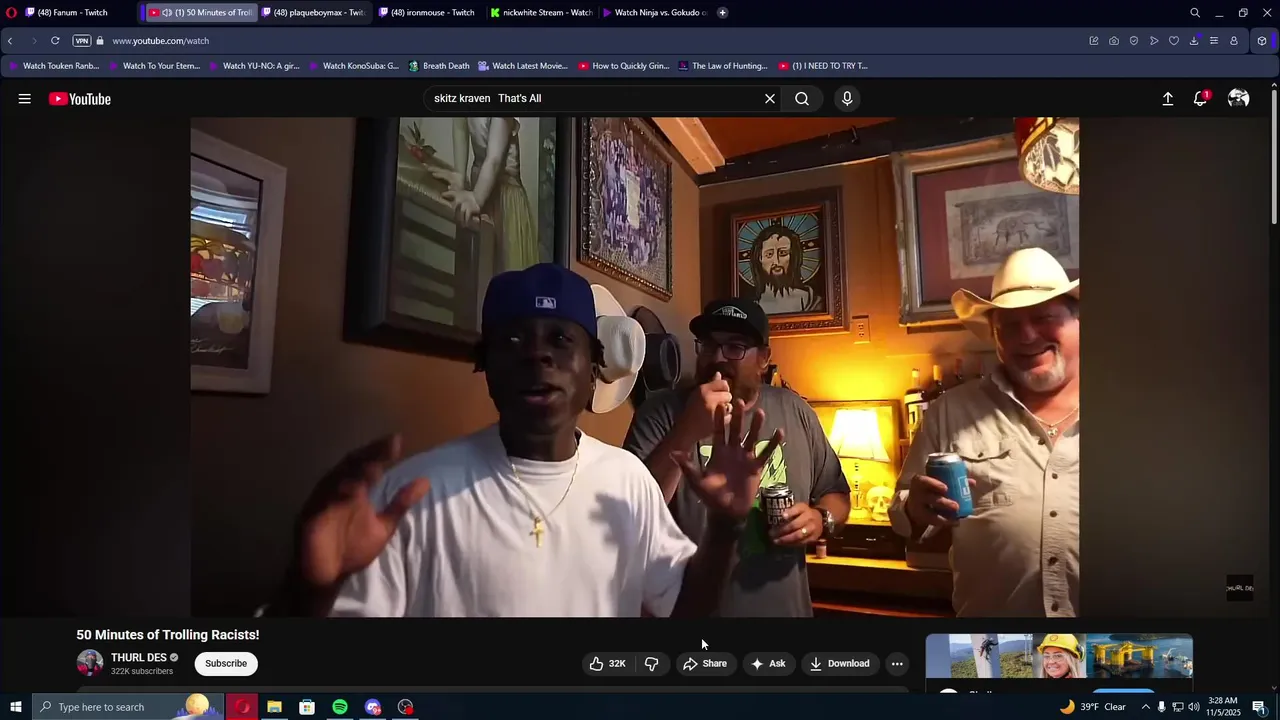1280x720 pixels.
Task: Reload the page
Action: (x=55, y=41)
